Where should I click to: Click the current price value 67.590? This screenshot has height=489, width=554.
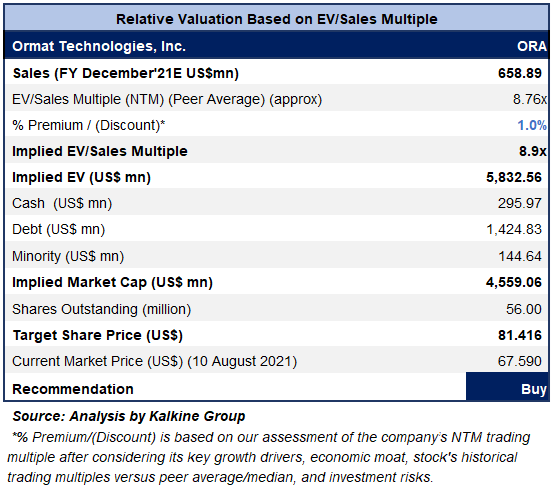click(x=520, y=361)
